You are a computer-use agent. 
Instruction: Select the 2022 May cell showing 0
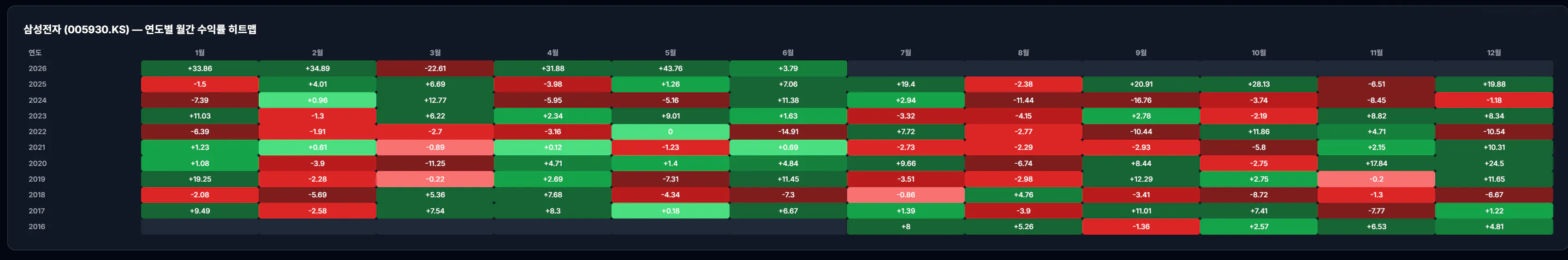point(670,131)
